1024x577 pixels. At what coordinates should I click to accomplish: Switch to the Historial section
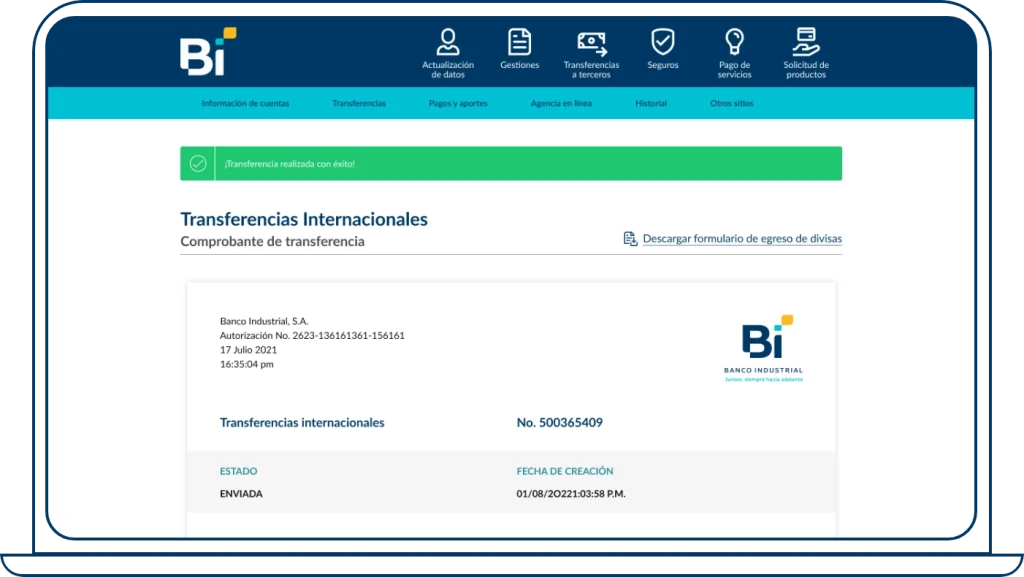pyautogui.click(x=651, y=102)
